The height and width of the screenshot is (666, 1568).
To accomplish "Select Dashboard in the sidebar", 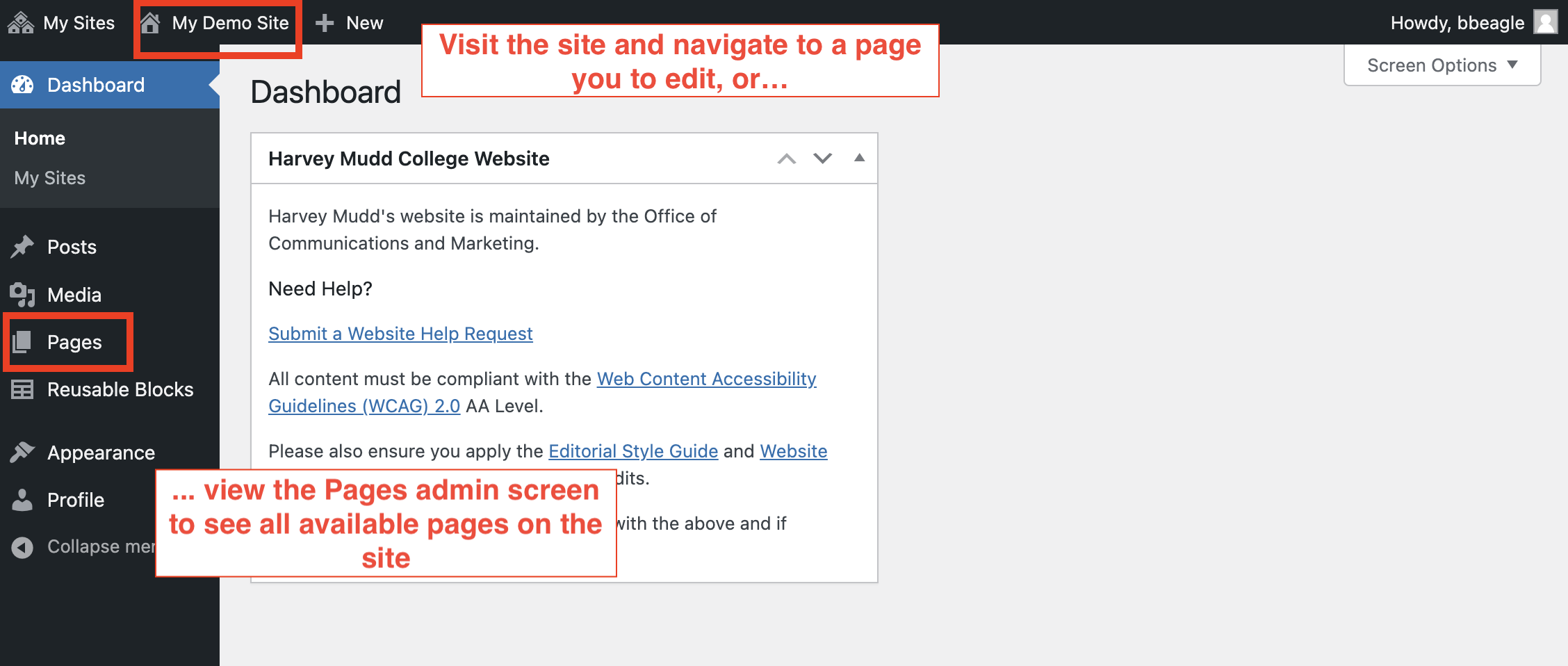I will (x=110, y=85).
